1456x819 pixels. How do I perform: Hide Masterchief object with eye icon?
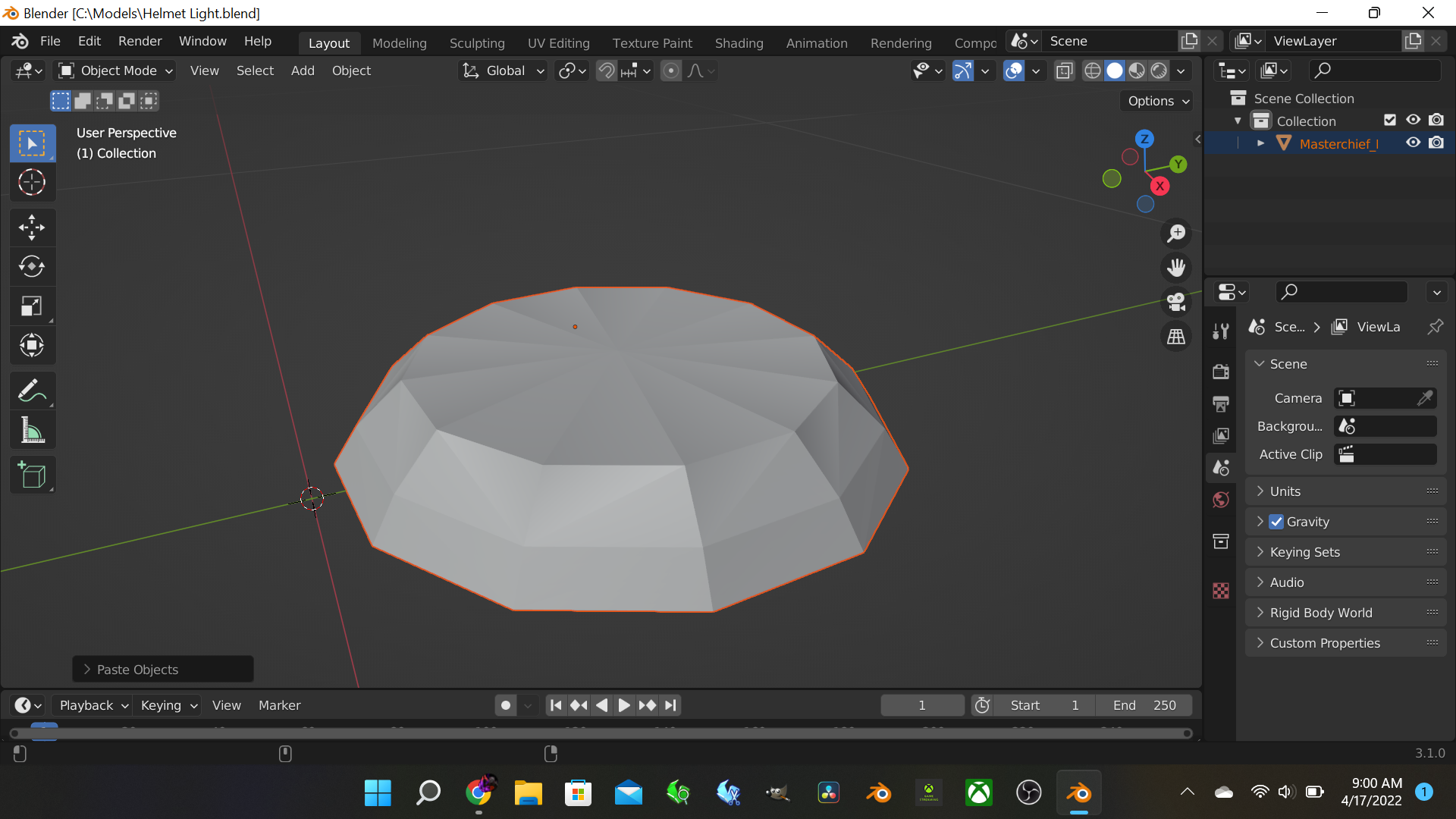(x=1413, y=143)
